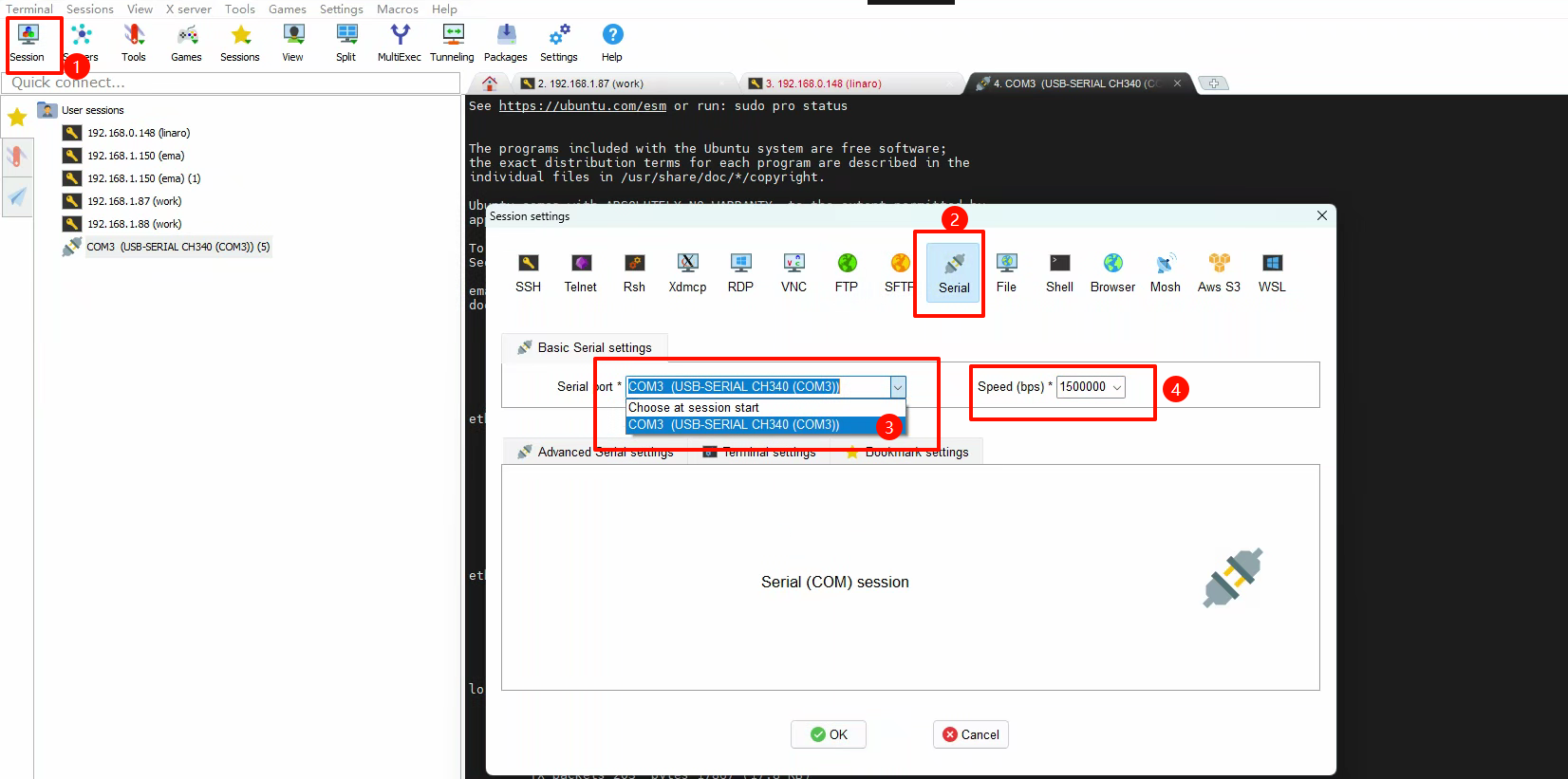Select the File session type
This screenshot has width=1568, height=779.
(1007, 273)
